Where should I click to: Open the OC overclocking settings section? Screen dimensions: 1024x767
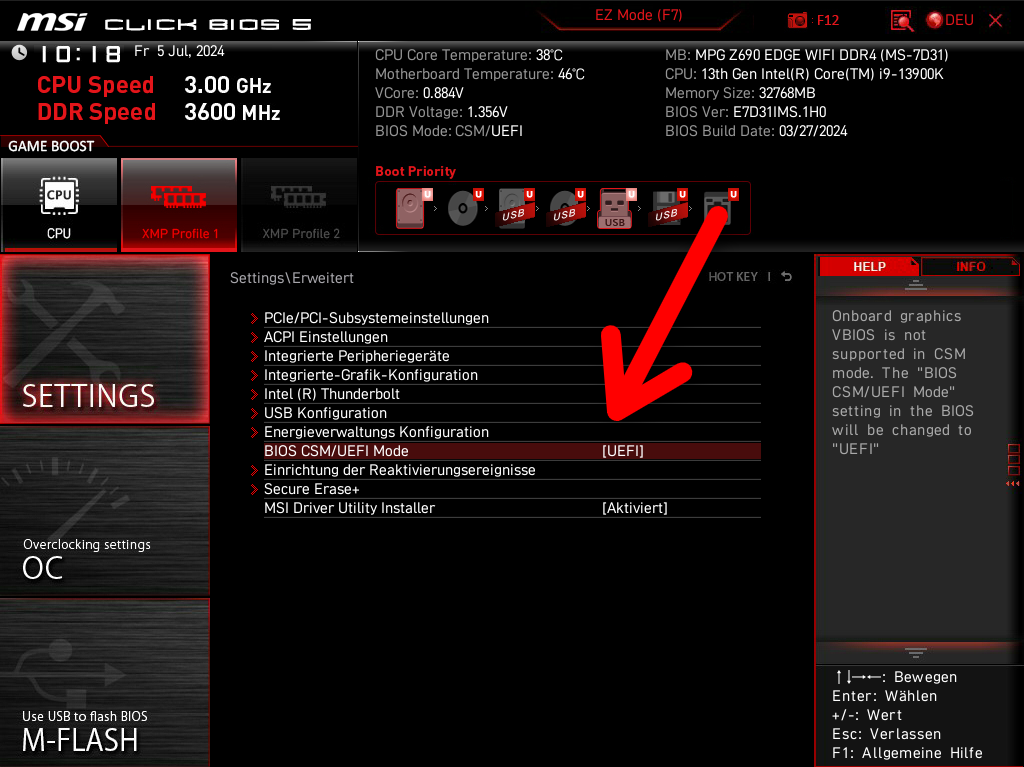[104, 512]
